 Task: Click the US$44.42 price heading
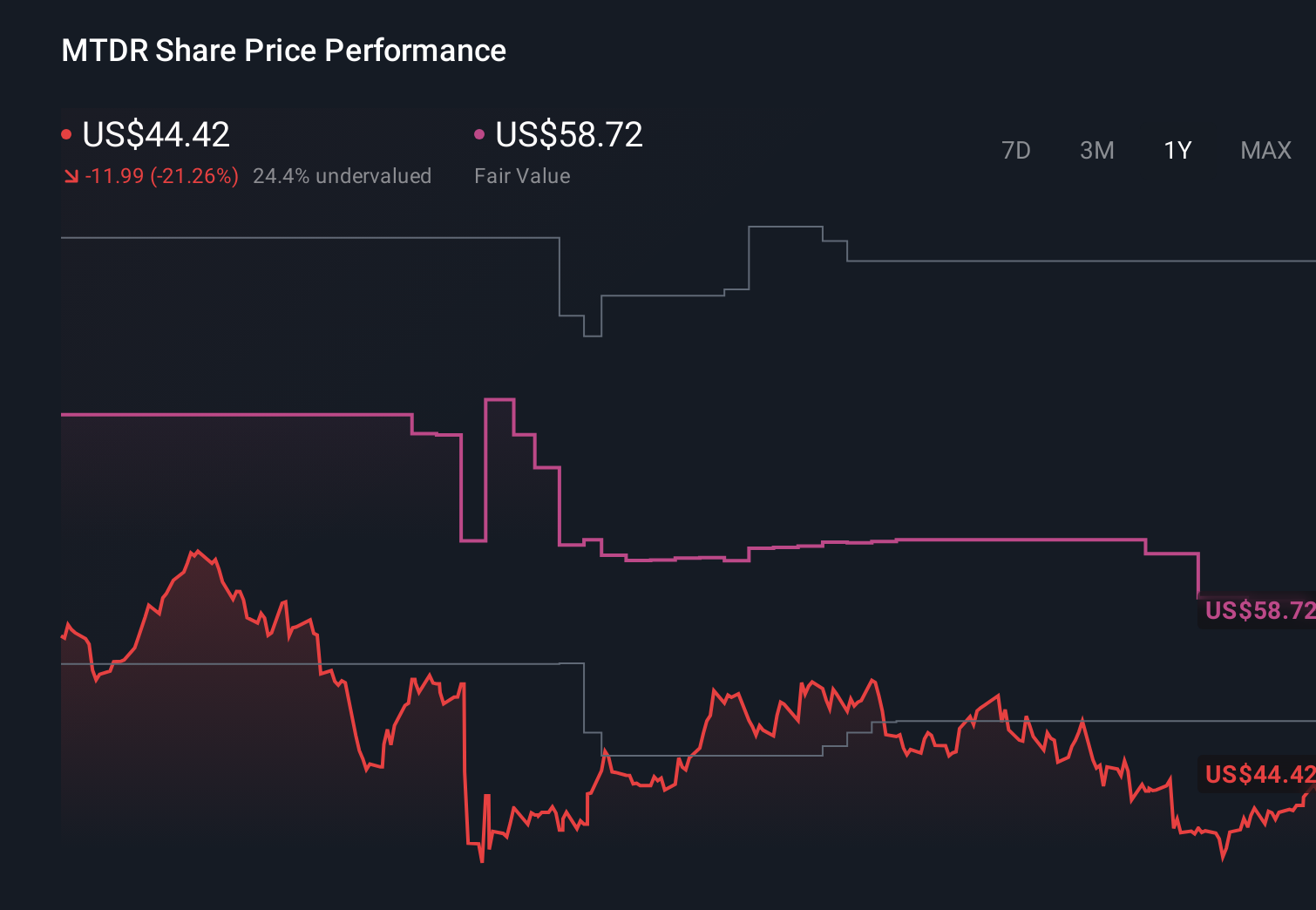(x=156, y=134)
